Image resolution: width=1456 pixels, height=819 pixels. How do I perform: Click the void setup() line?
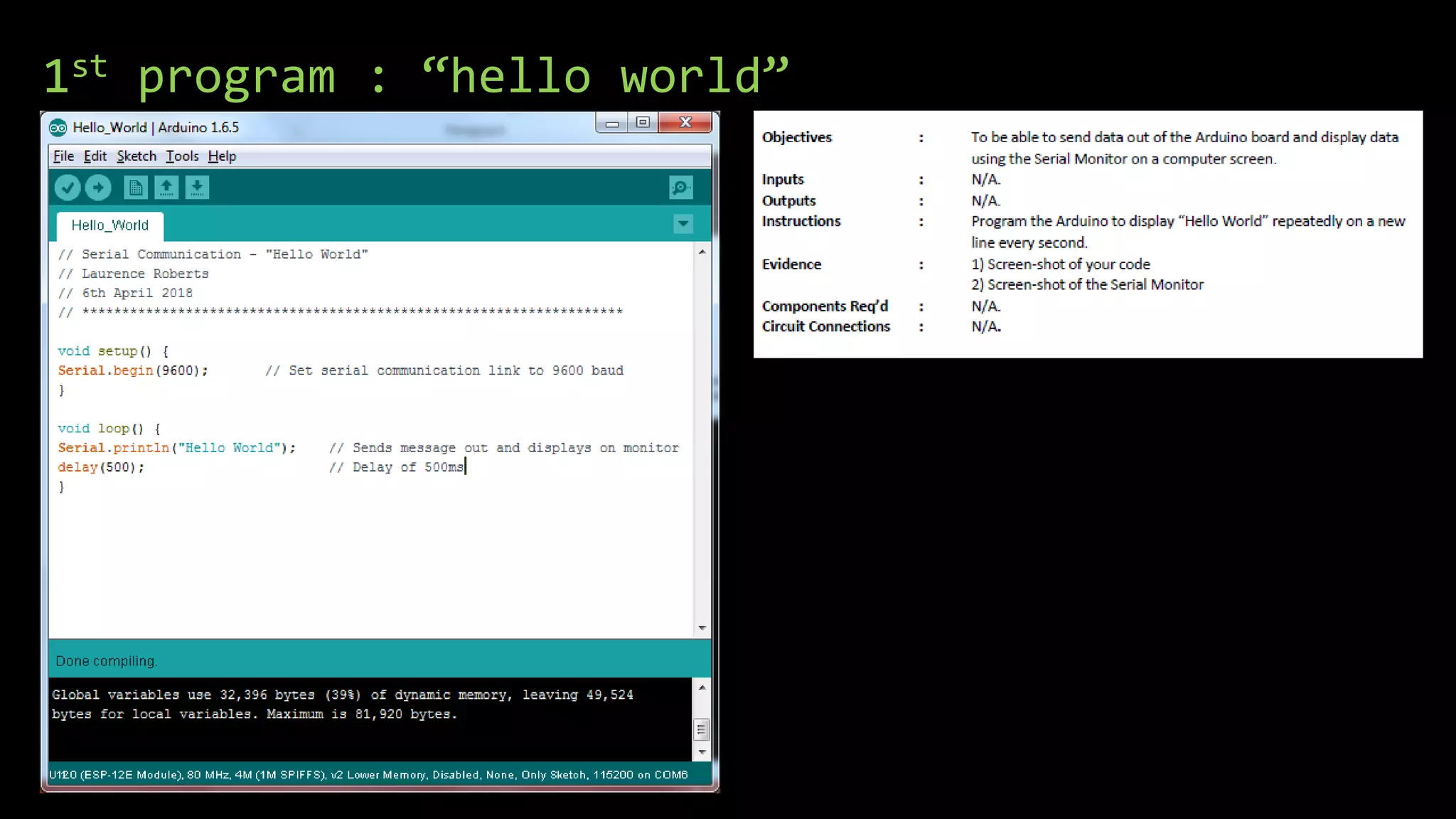click(113, 352)
